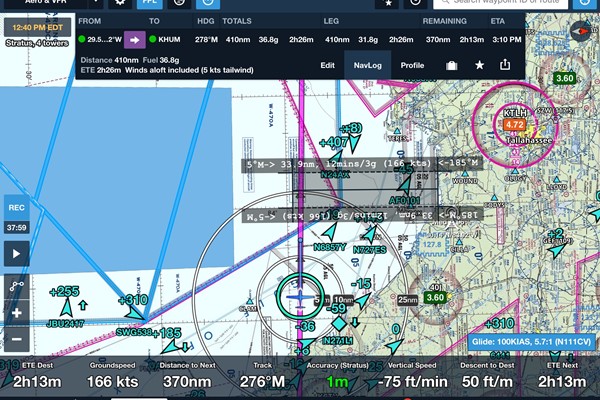Viewport: 600px width, 400px height.
Task: Tap the star to favorite this route
Action: coord(479,65)
